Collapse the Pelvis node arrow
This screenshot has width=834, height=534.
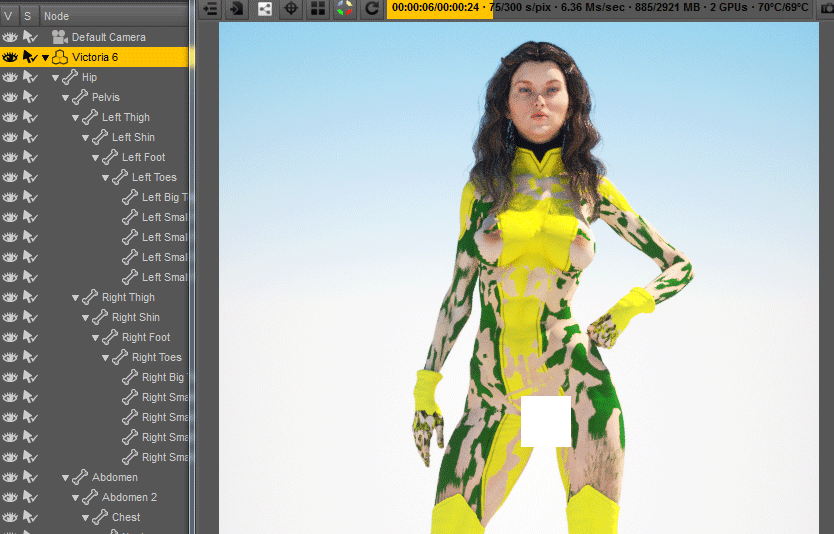click(x=65, y=98)
